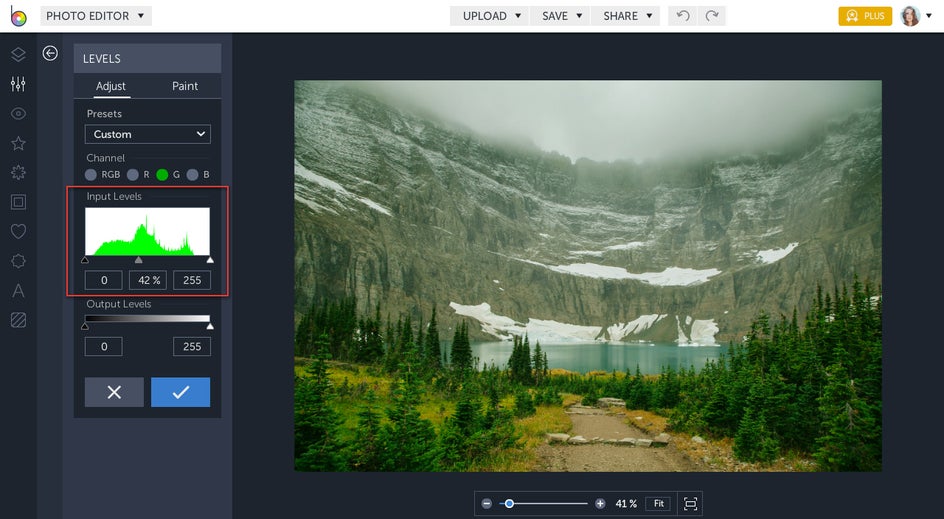This screenshot has width=944, height=519.
Task: Open the Share dropdown menu
Action: click(x=626, y=16)
